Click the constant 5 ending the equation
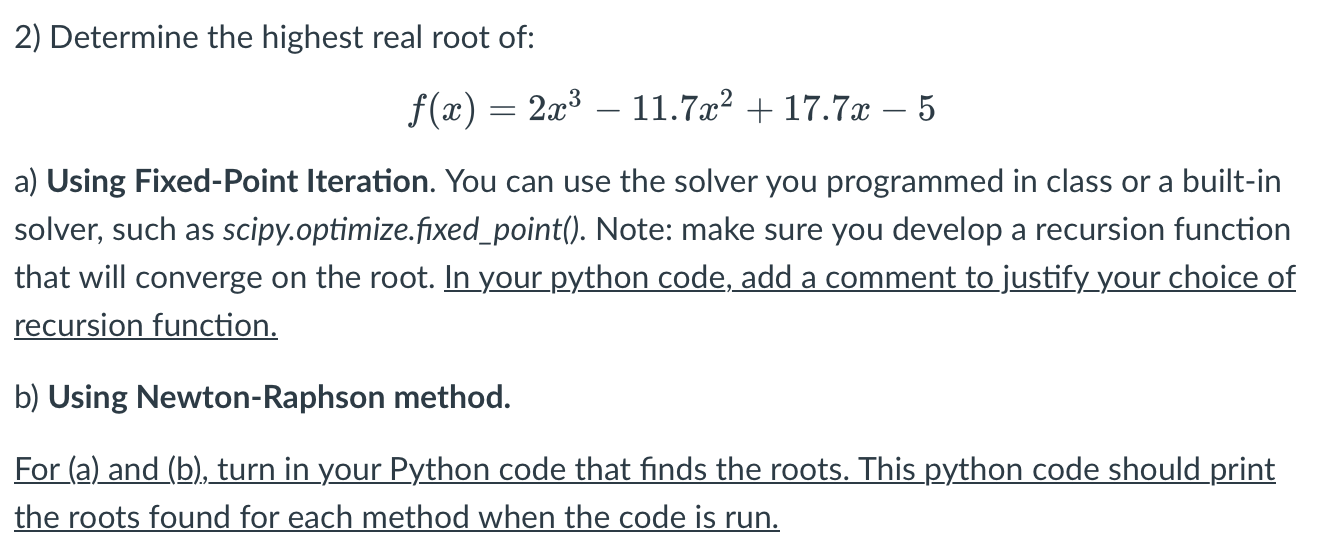This screenshot has width=1330, height=558. [x=926, y=111]
